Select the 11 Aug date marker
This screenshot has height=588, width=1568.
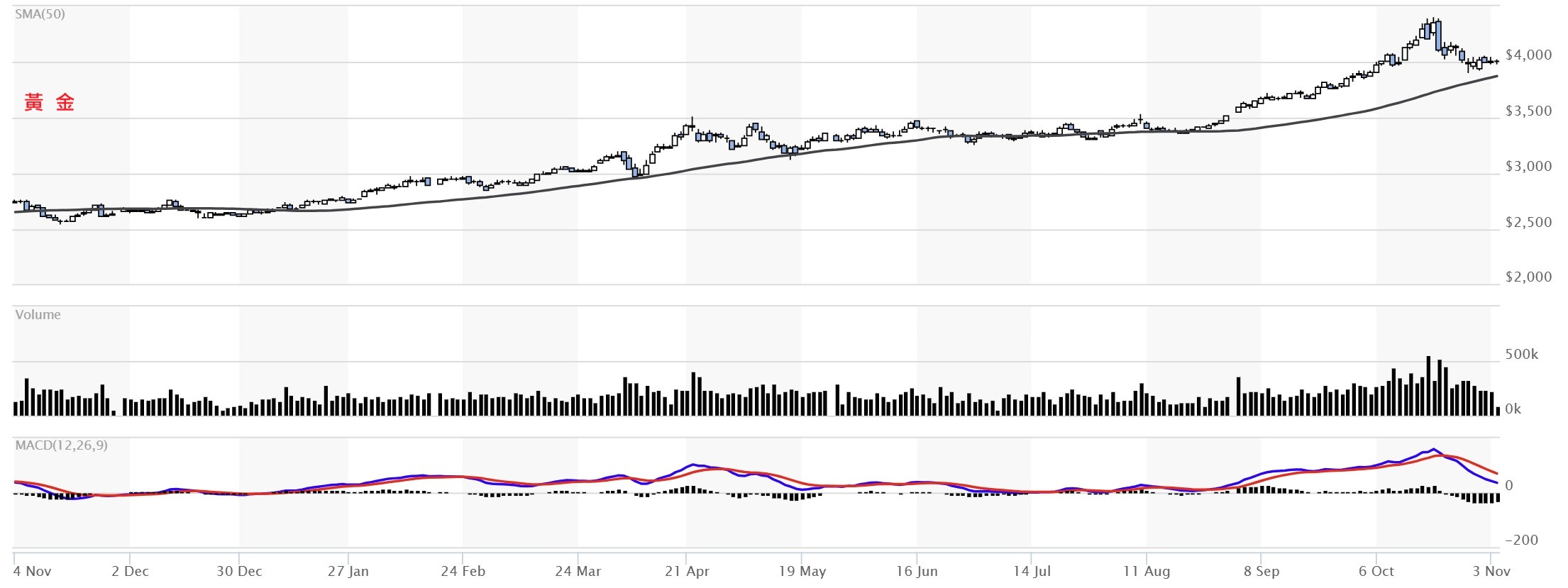(1147, 572)
